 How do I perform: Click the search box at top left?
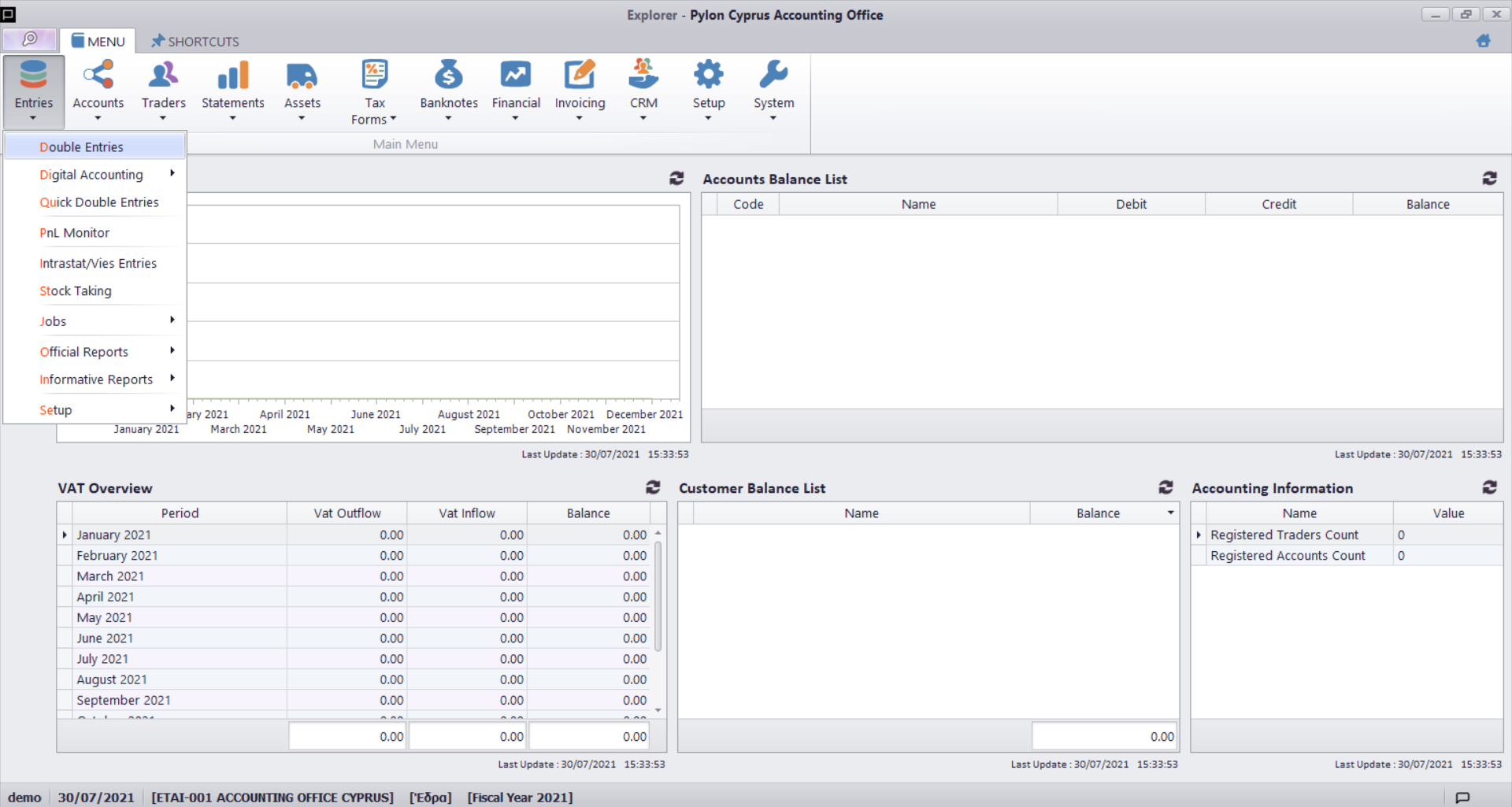pyautogui.click(x=30, y=39)
